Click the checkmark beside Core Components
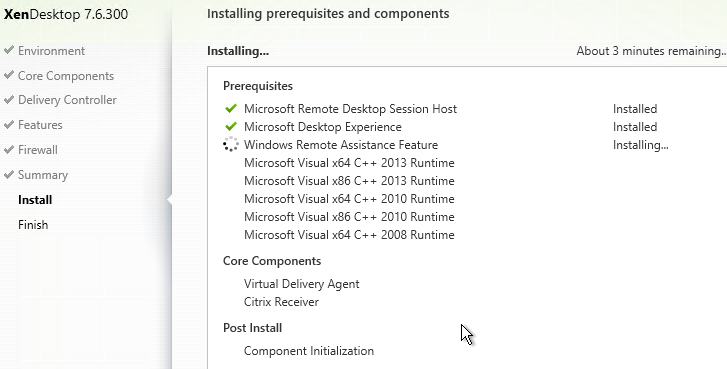 pos(9,75)
